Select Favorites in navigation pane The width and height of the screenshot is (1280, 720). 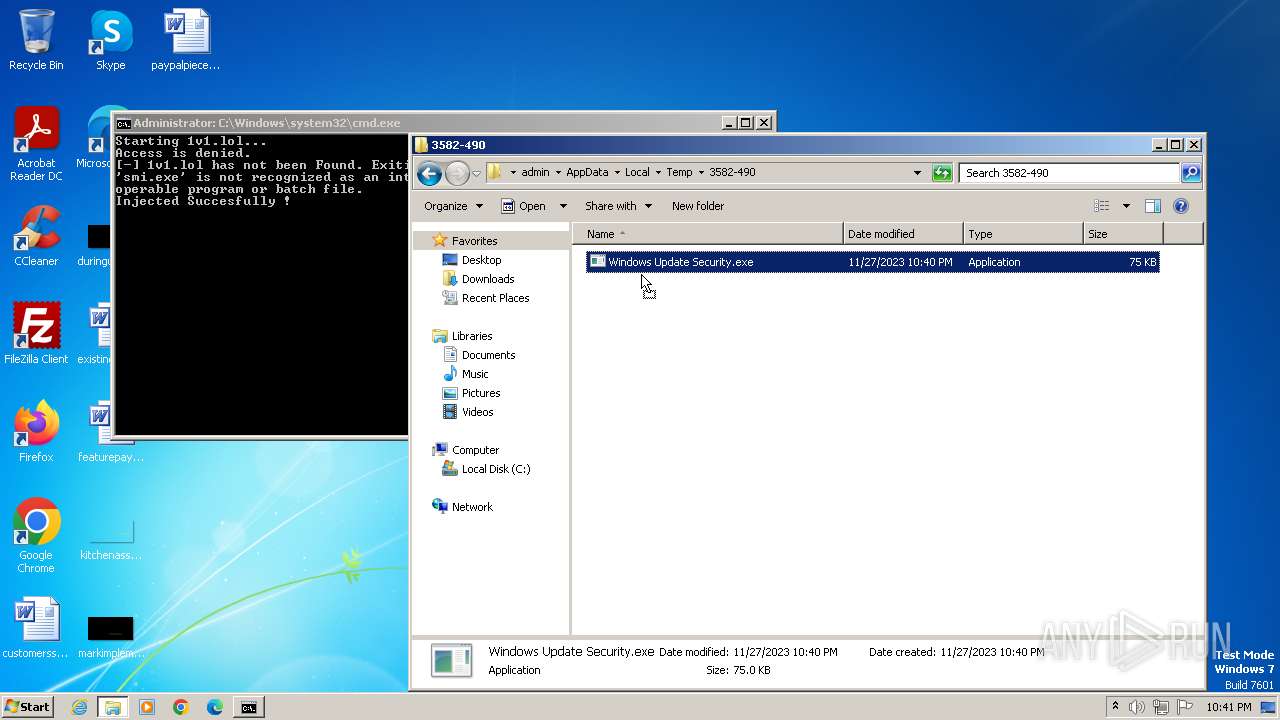(x=474, y=241)
